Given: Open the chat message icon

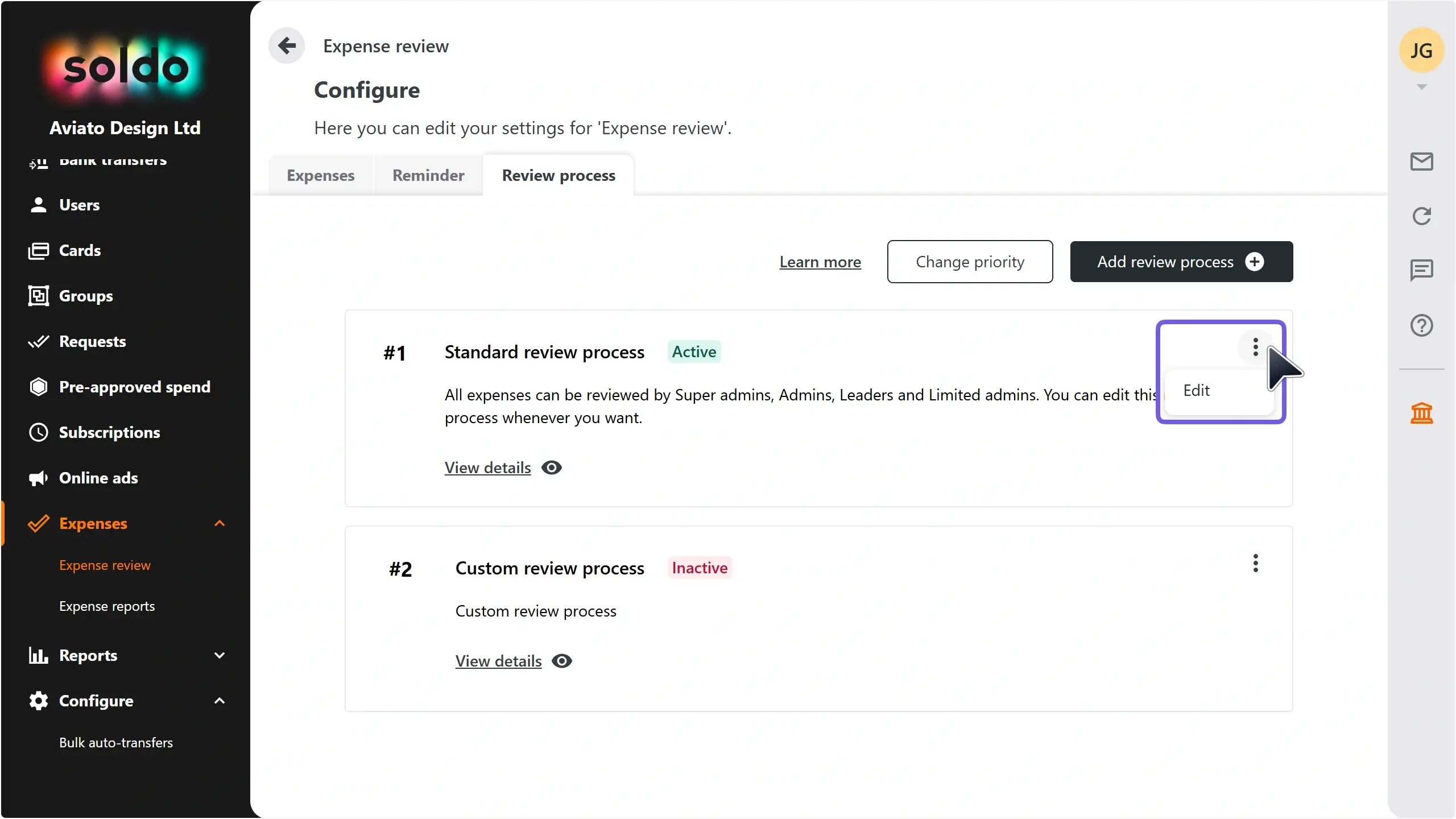Looking at the screenshot, I should point(1421,270).
